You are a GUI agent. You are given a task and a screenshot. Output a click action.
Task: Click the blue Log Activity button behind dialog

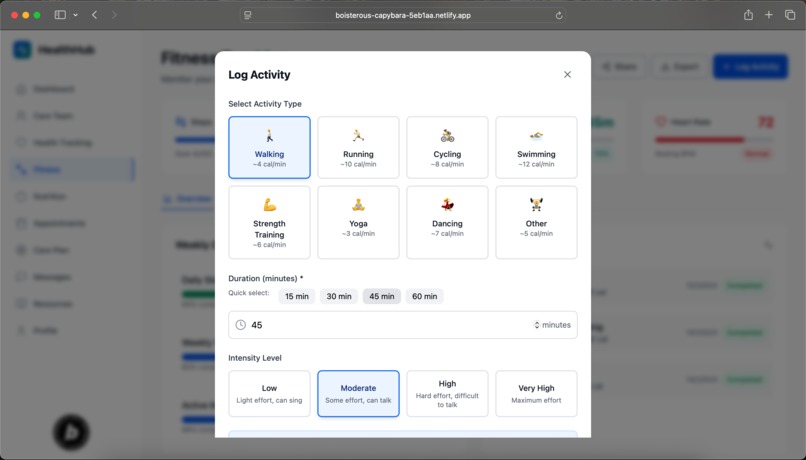point(750,67)
